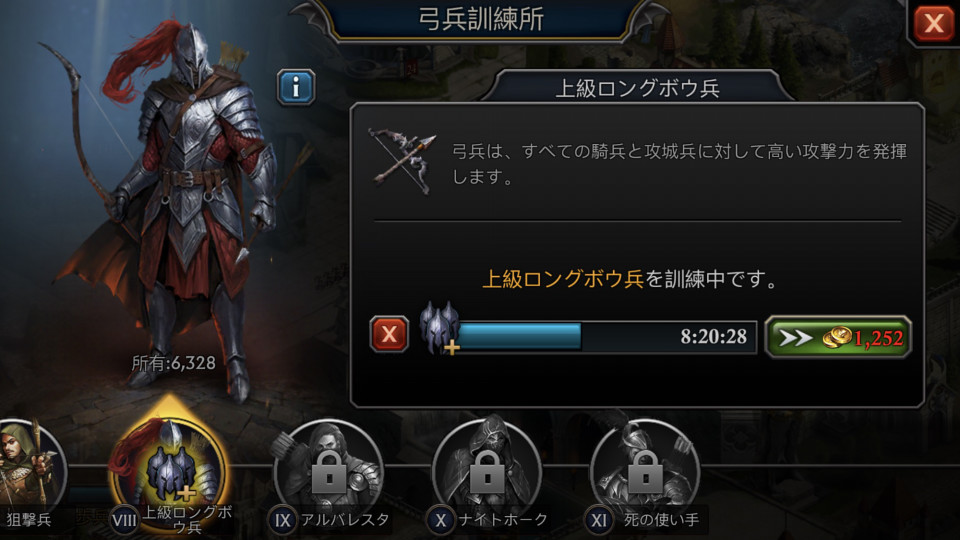
Task: Click the tier X badge
Action: tap(440, 520)
